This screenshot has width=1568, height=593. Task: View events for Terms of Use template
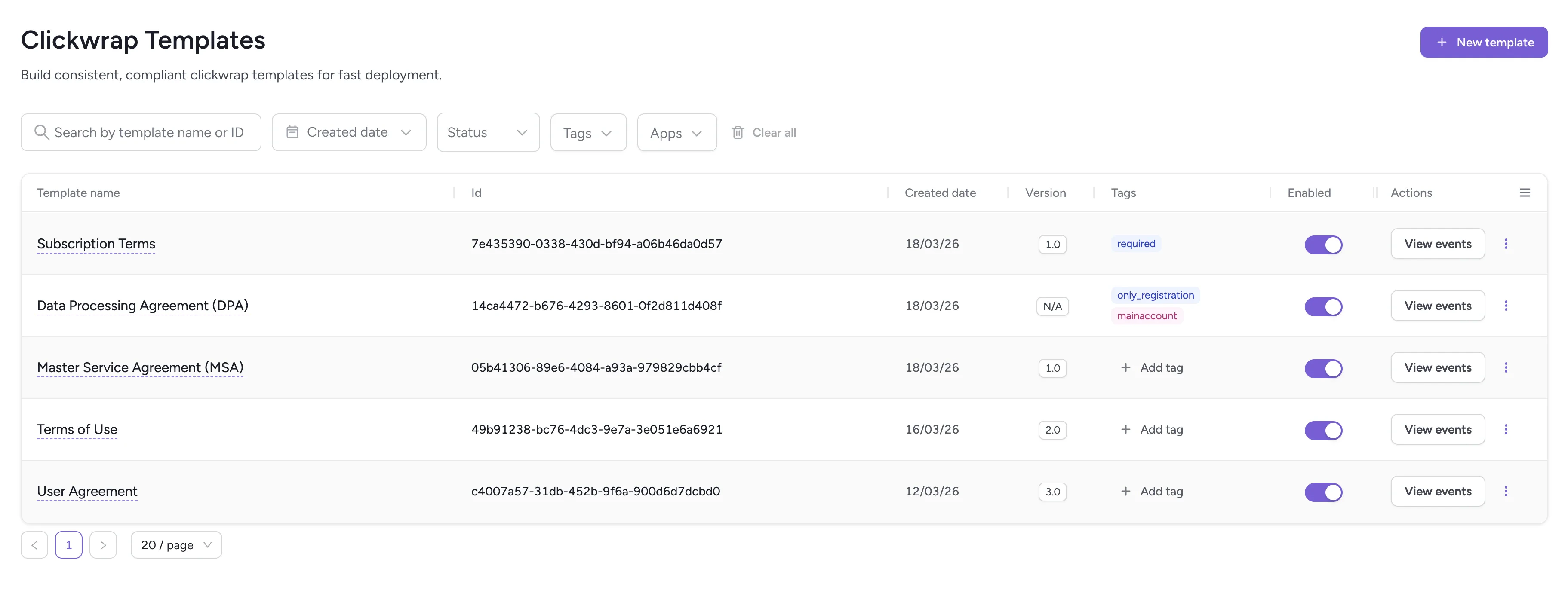(x=1437, y=429)
